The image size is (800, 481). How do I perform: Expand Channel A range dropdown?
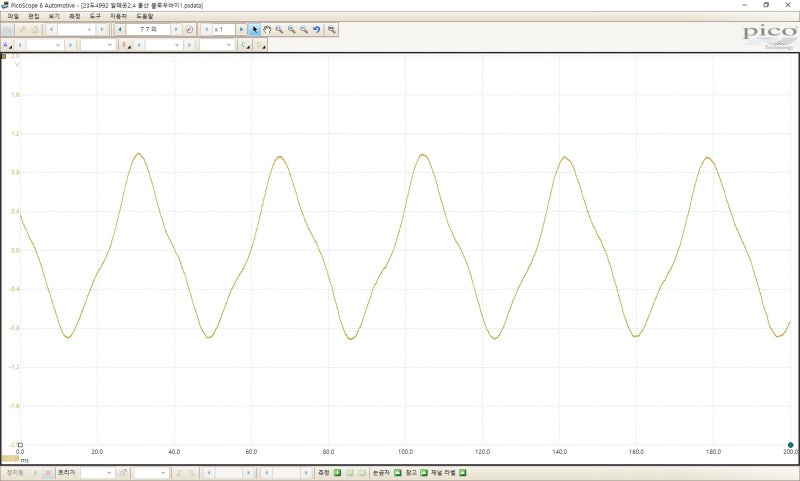[57, 45]
